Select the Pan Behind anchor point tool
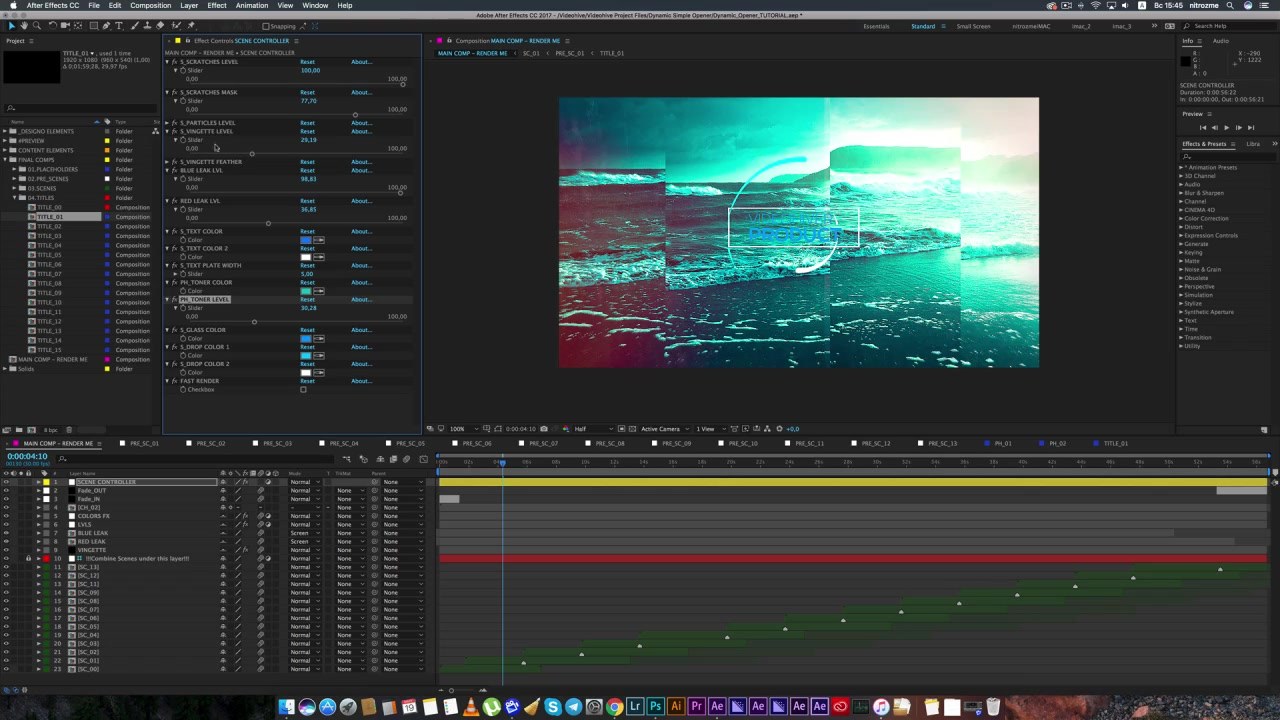1280x720 pixels. click(x=78, y=26)
